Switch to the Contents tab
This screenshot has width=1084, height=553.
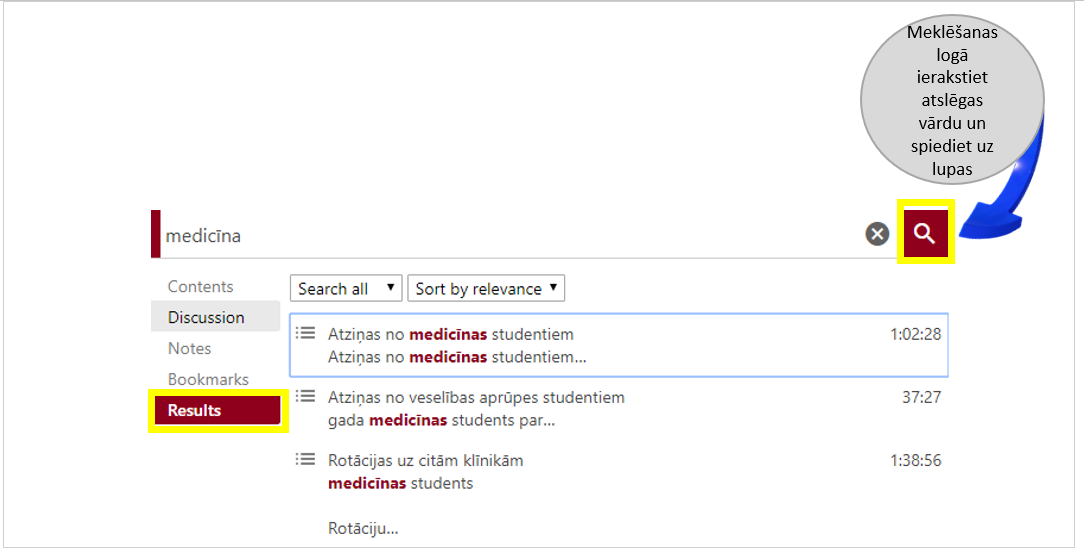pos(200,286)
